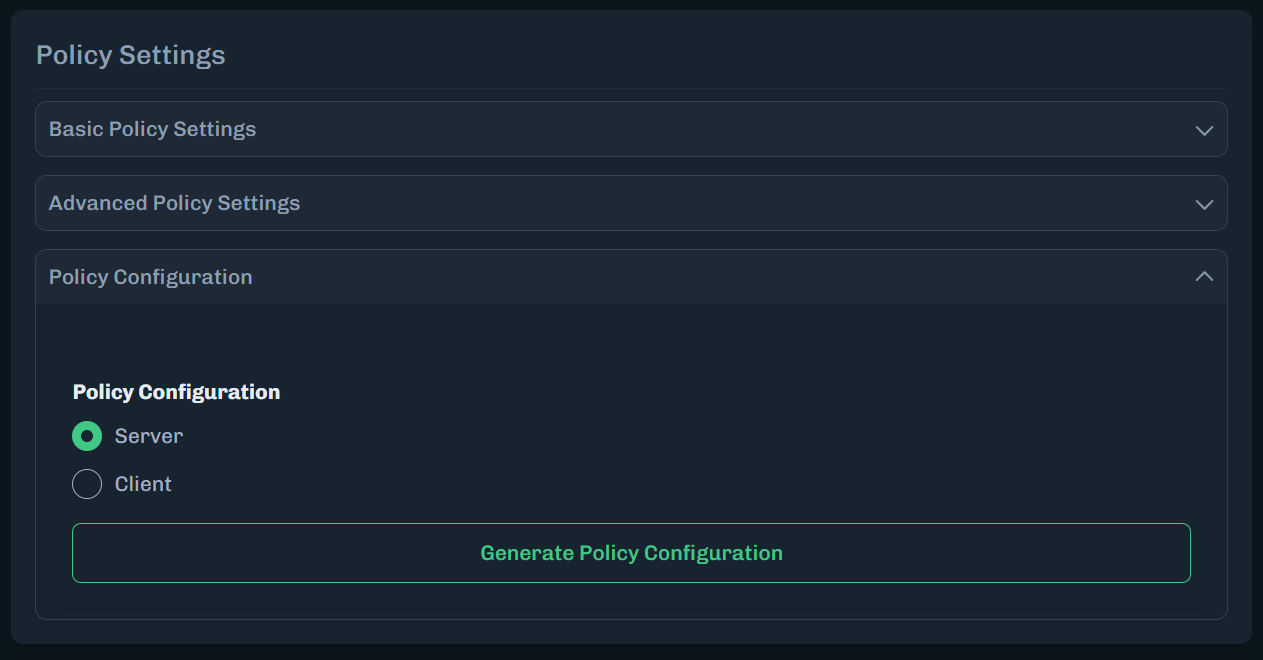Click the green dot inside the Server radio
This screenshot has width=1263, height=660.
[x=87, y=436]
